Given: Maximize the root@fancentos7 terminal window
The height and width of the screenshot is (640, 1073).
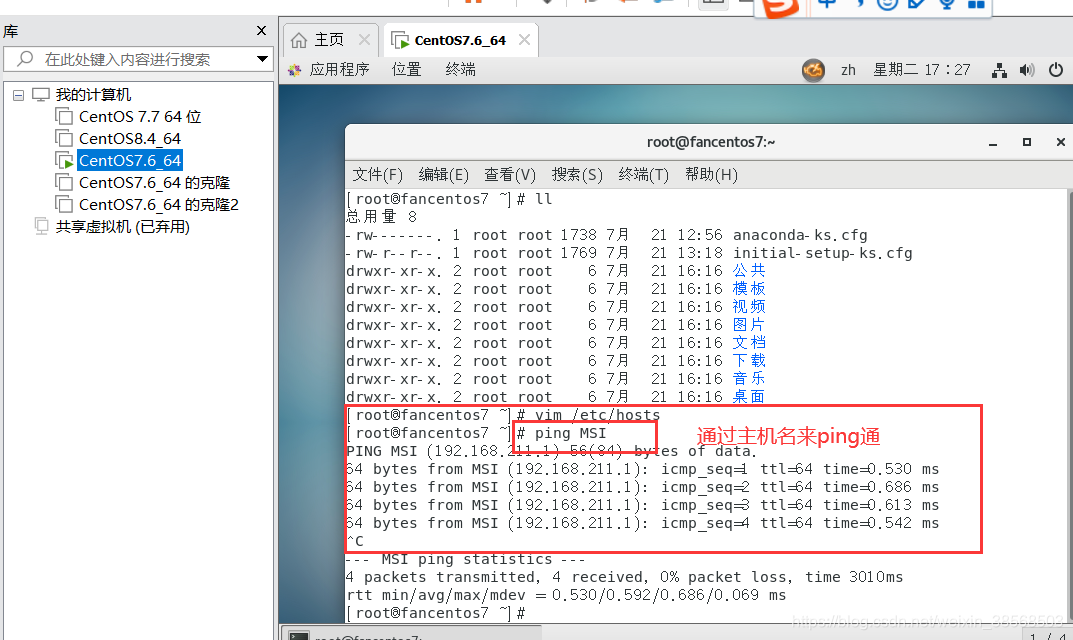Looking at the screenshot, I should click(x=1026, y=142).
